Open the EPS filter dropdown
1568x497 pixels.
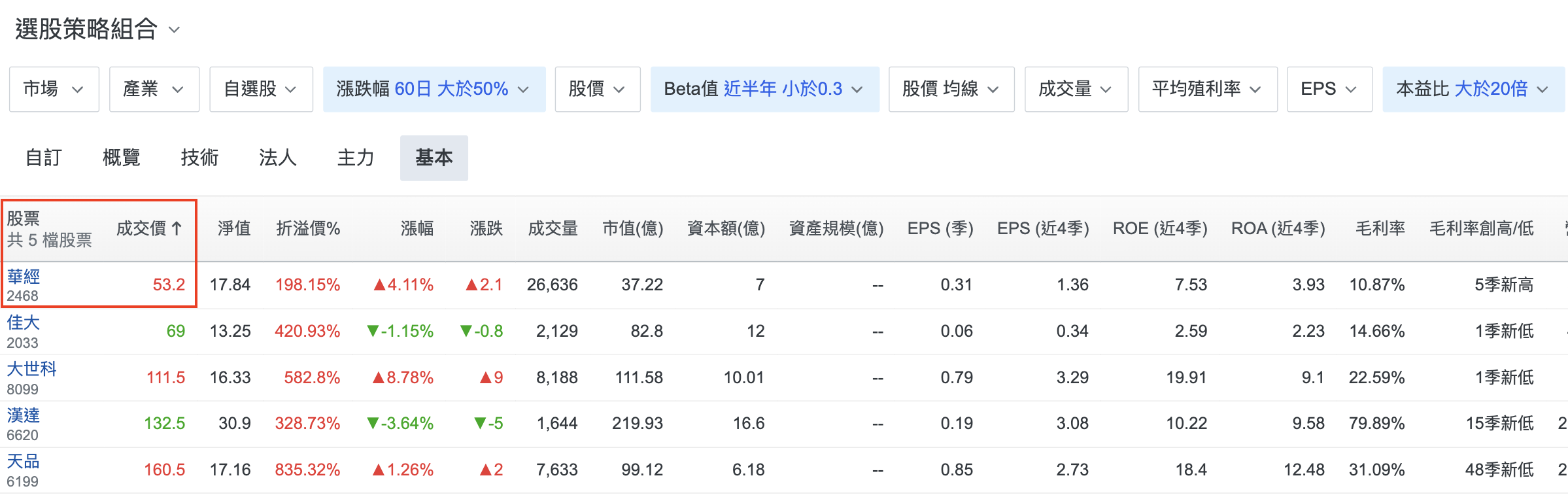(x=1329, y=89)
